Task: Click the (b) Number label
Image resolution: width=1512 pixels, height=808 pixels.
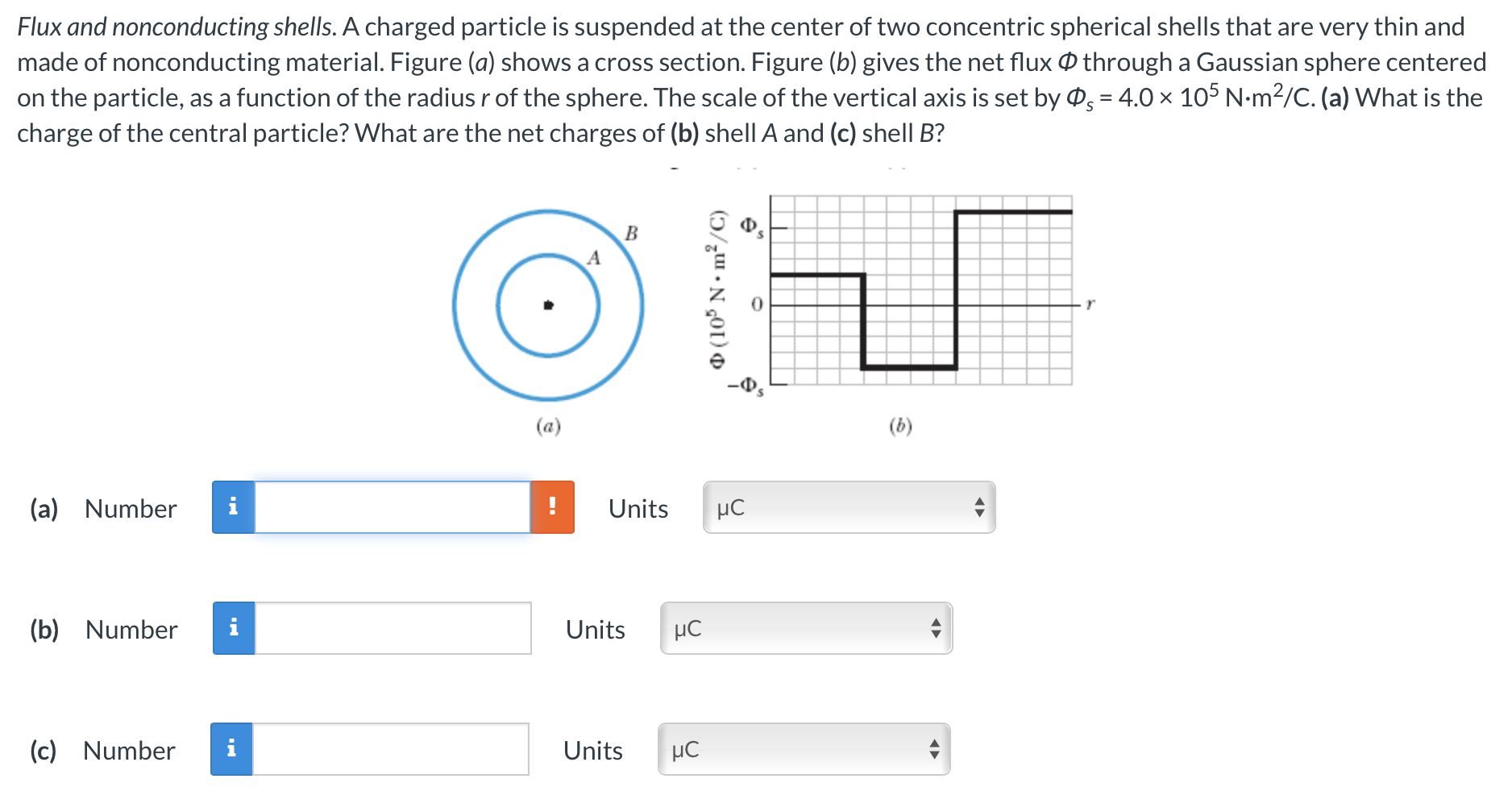Action: [103, 629]
